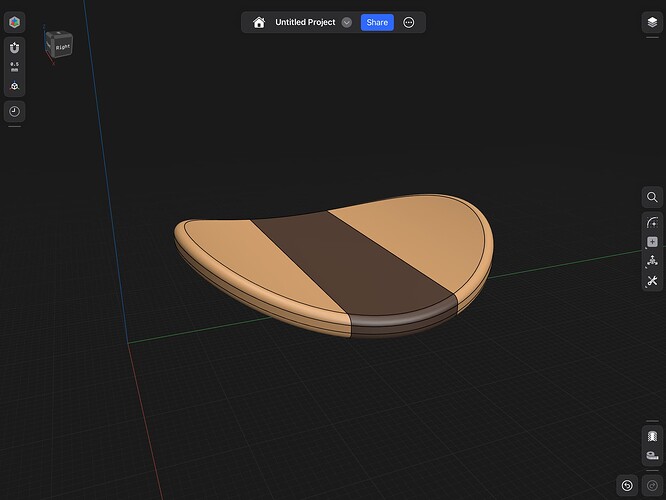Undo the last action

tap(627, 486)
